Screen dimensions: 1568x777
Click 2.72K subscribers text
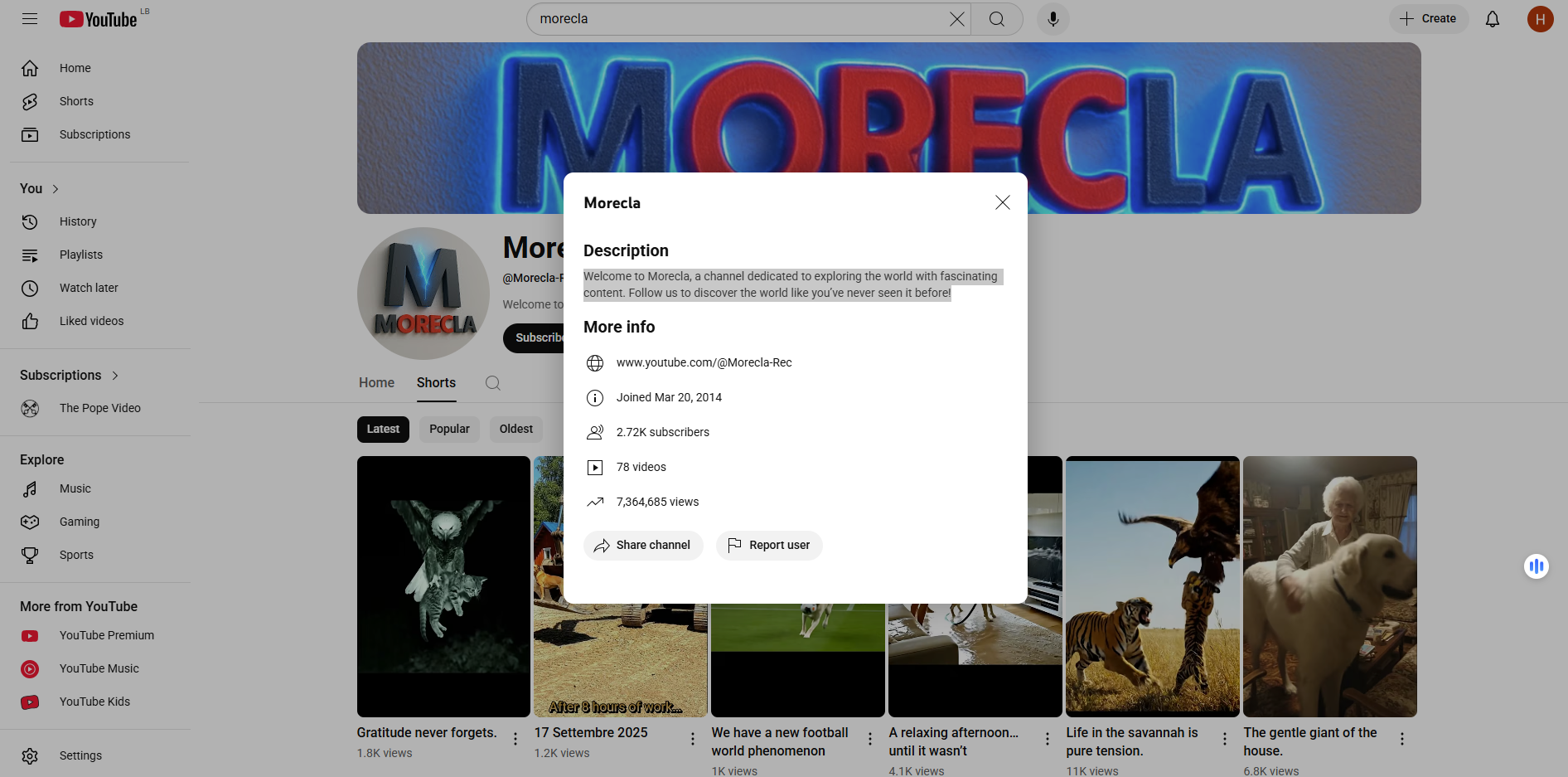pyautogui.click(x=663, y=432)
